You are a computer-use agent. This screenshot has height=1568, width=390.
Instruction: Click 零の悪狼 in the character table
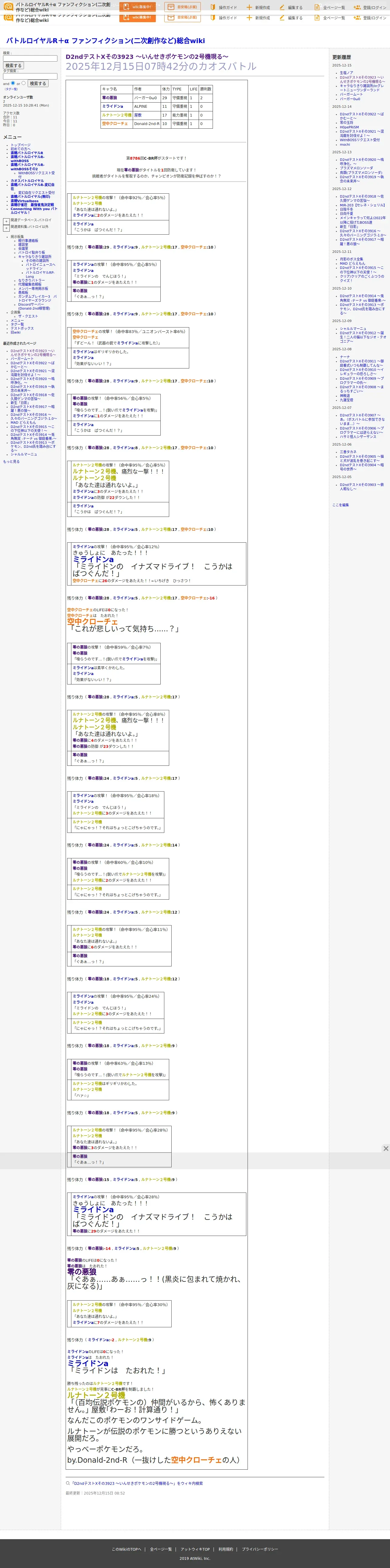[x=110, y=98]
